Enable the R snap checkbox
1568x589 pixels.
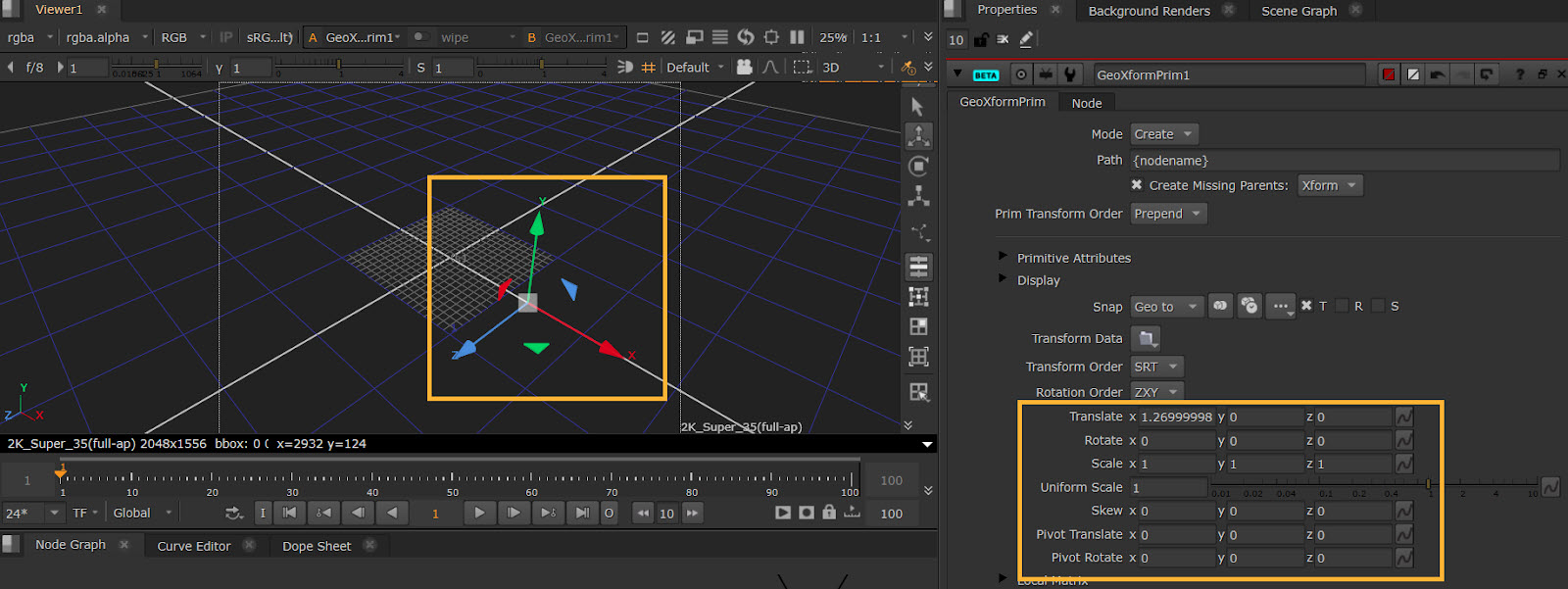(1343, 306)
